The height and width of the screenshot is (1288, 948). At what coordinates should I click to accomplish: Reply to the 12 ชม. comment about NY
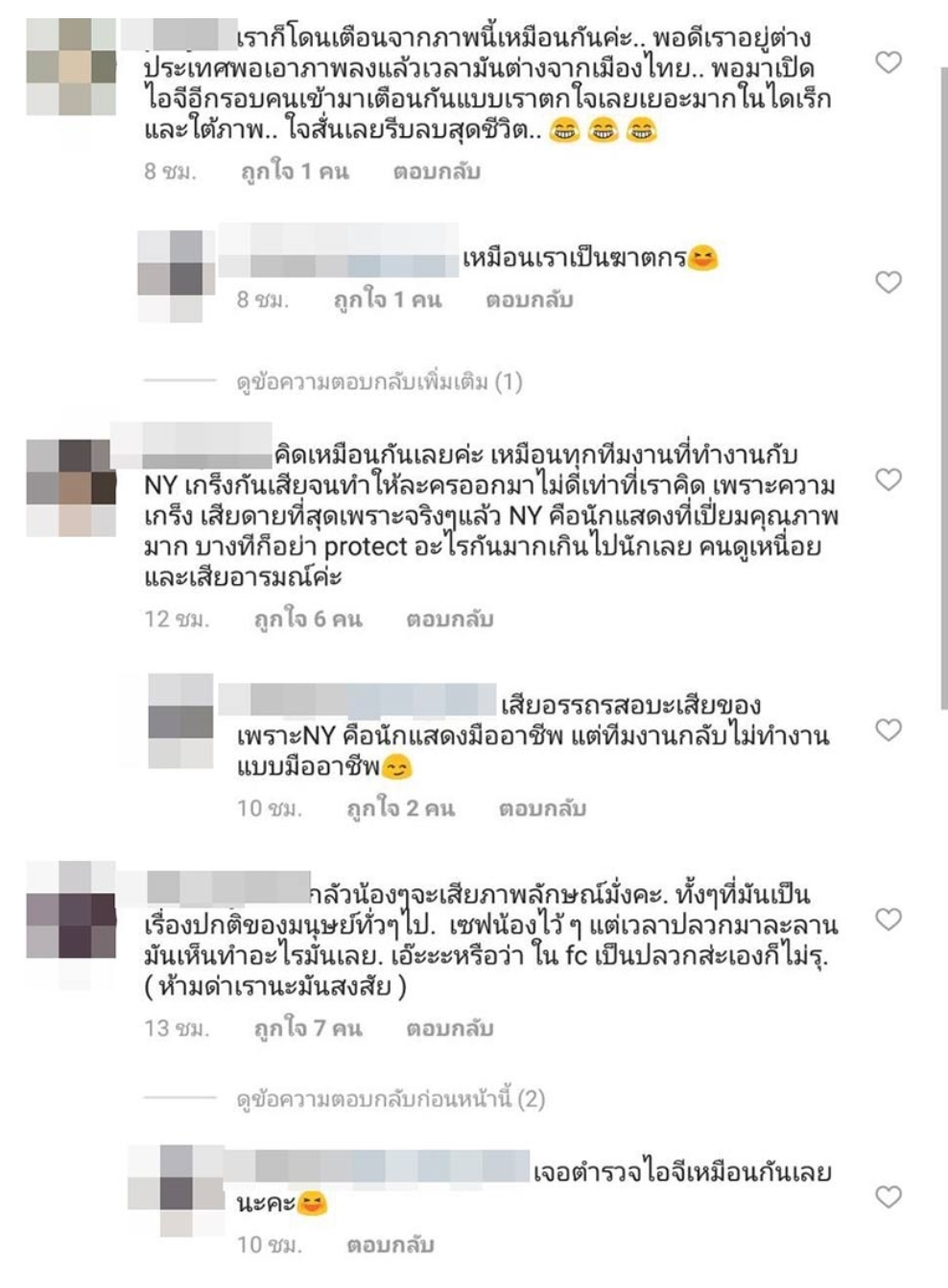(449, 619)
